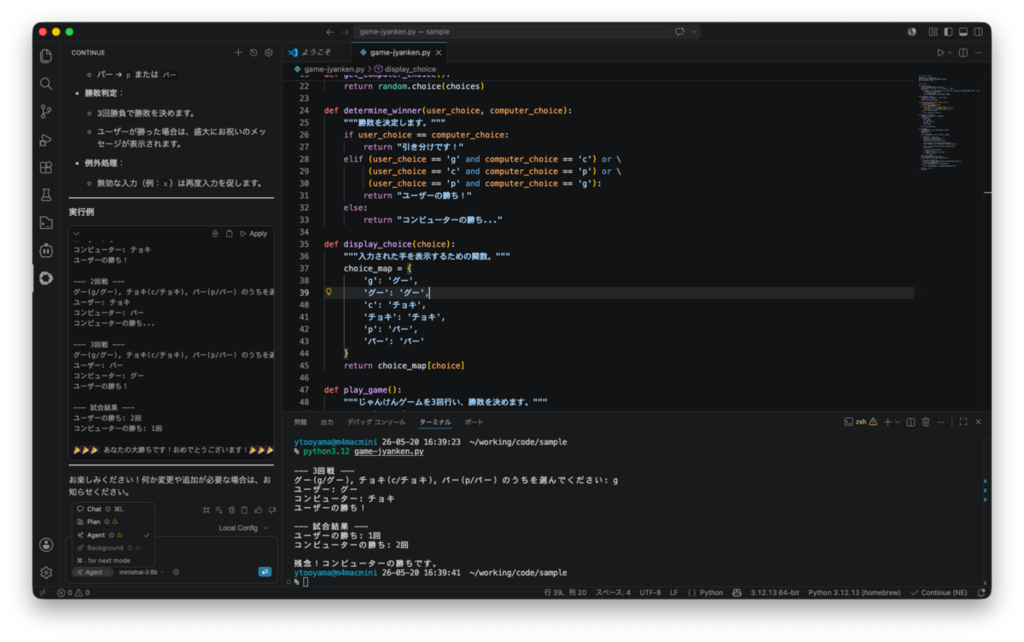The height and width of the screenshot is (642, 1024).
Task: Select Plan mode in the mode menu
Action: tap(113, 522)
